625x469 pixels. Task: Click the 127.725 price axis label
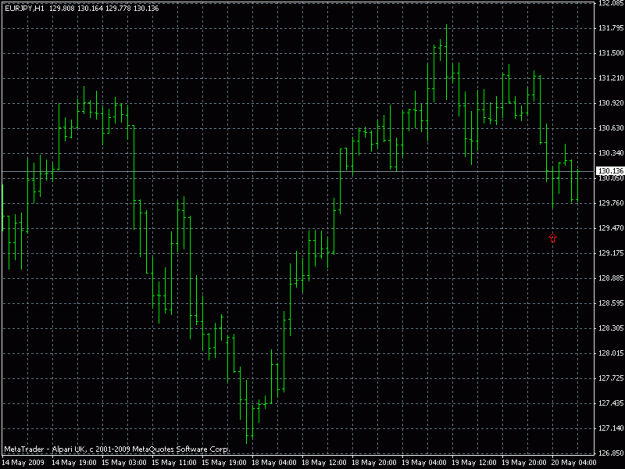click(611, 379)
